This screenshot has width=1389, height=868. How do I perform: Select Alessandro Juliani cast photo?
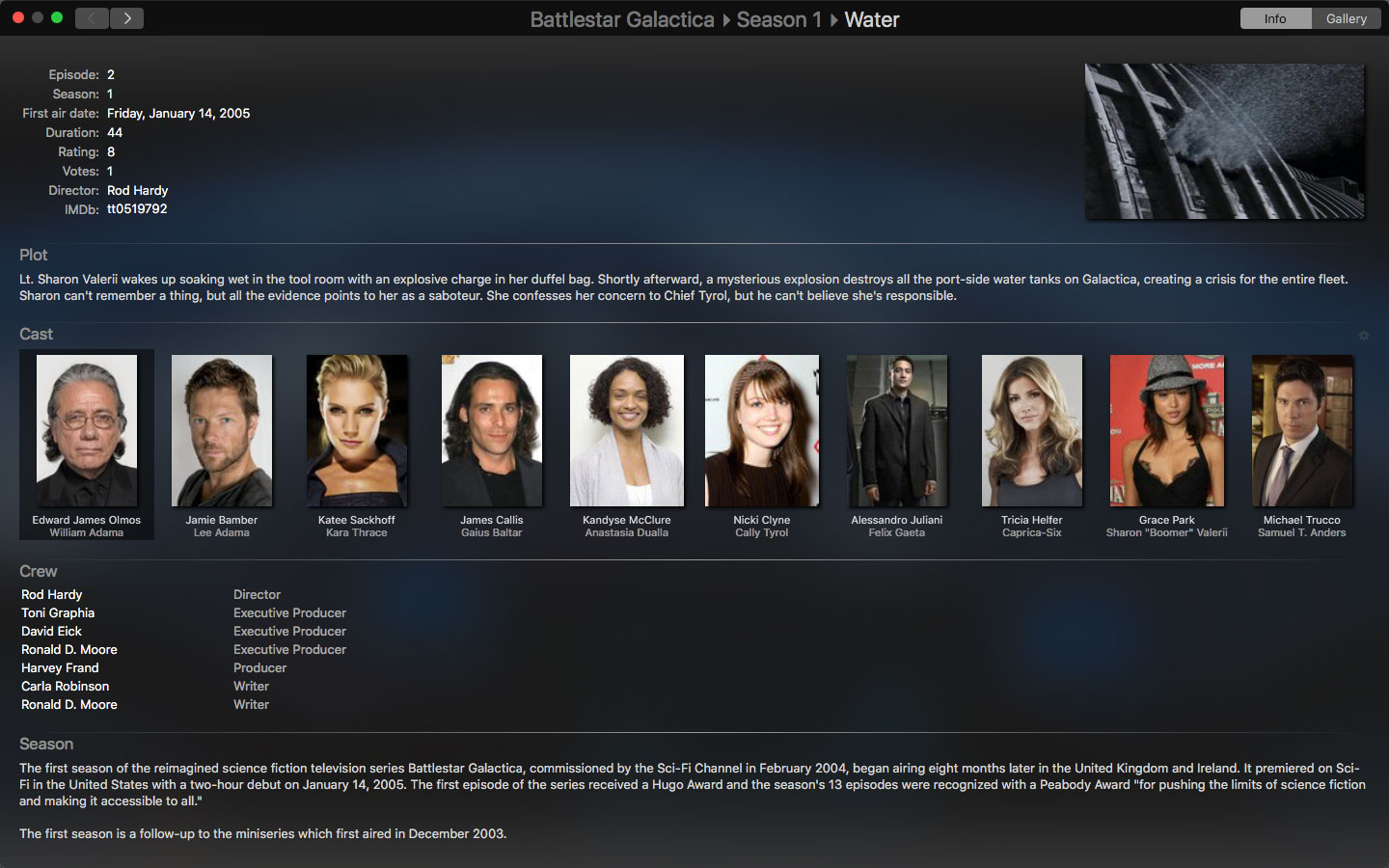point(897,430)
